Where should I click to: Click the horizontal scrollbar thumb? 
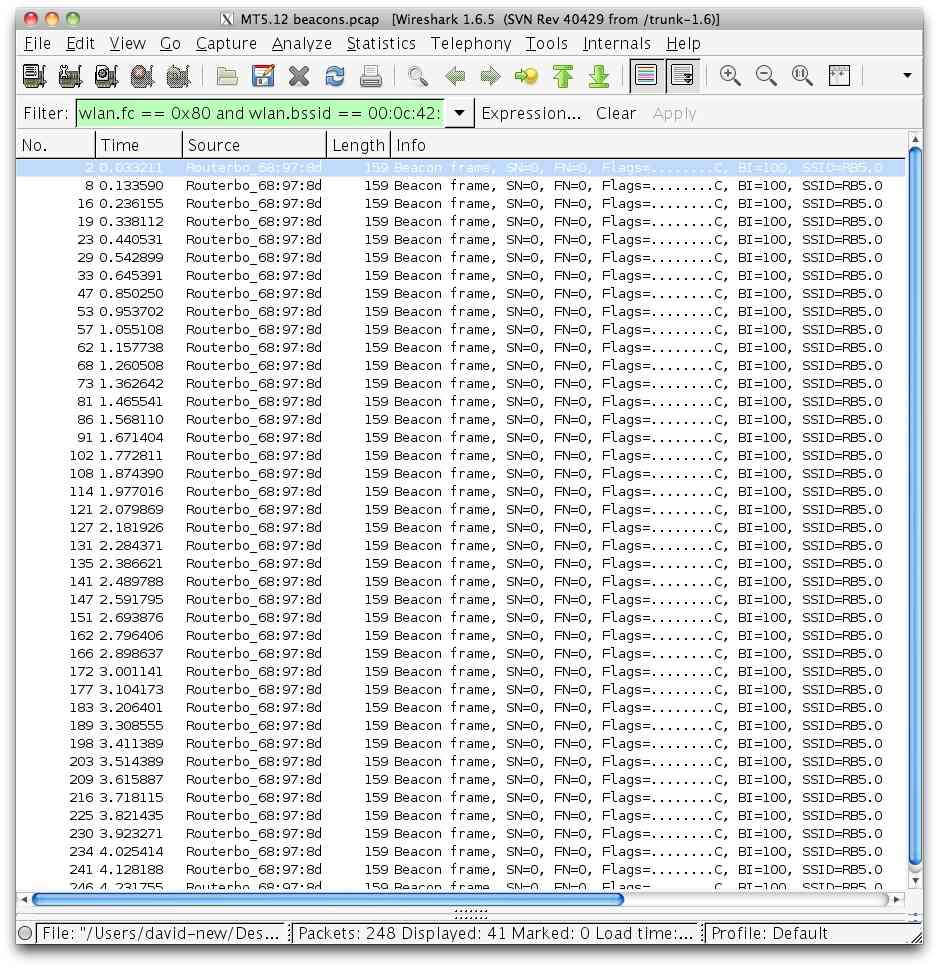point(328,899)
